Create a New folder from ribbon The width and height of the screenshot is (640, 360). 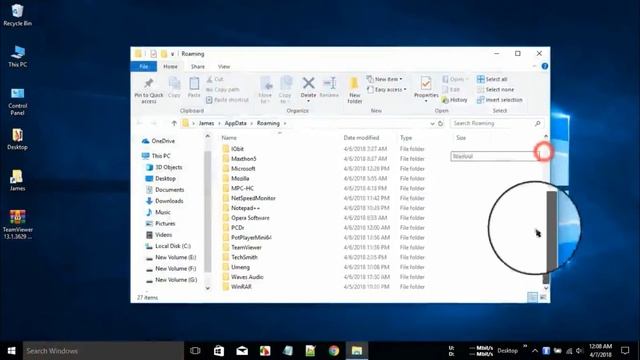point(354,90)
